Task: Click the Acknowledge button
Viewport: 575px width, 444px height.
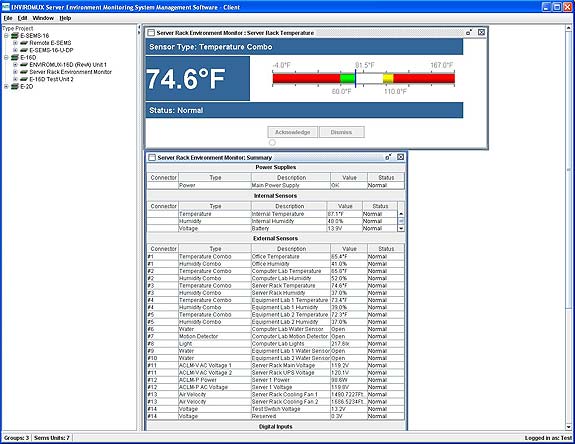Action: point(293,132)
